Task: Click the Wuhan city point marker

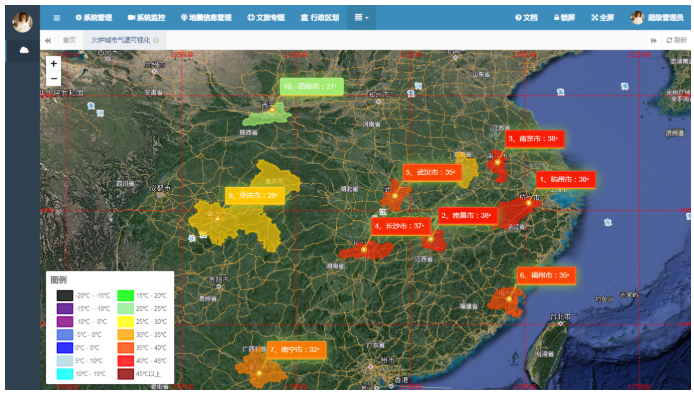Action: [x=395, y=196]
